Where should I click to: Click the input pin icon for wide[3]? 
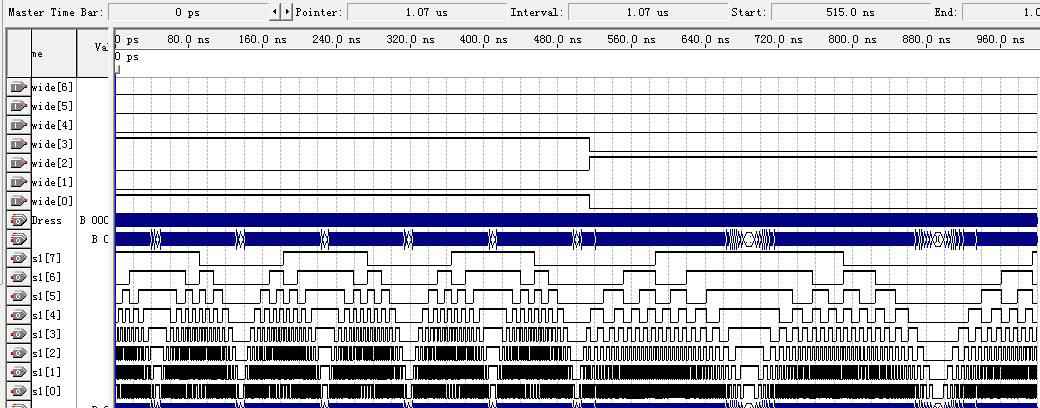[18, 144]
